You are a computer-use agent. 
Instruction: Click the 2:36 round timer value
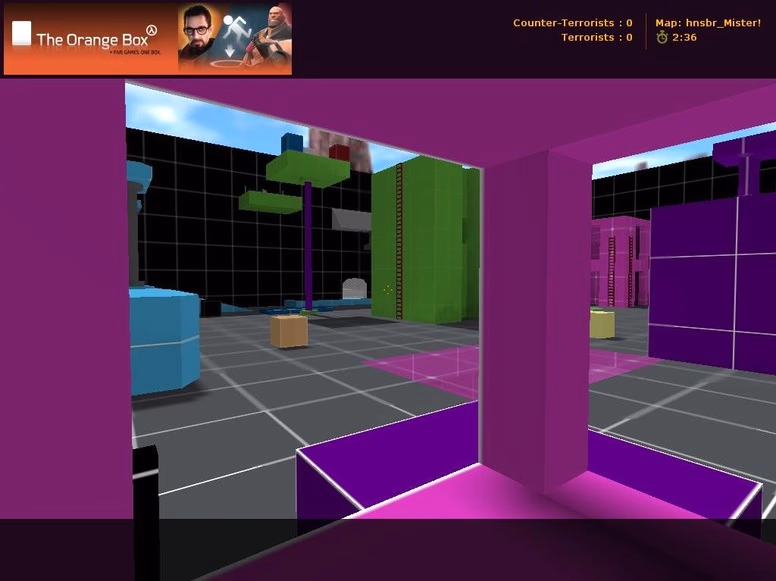pyautogui.click(x=684, y=37)
